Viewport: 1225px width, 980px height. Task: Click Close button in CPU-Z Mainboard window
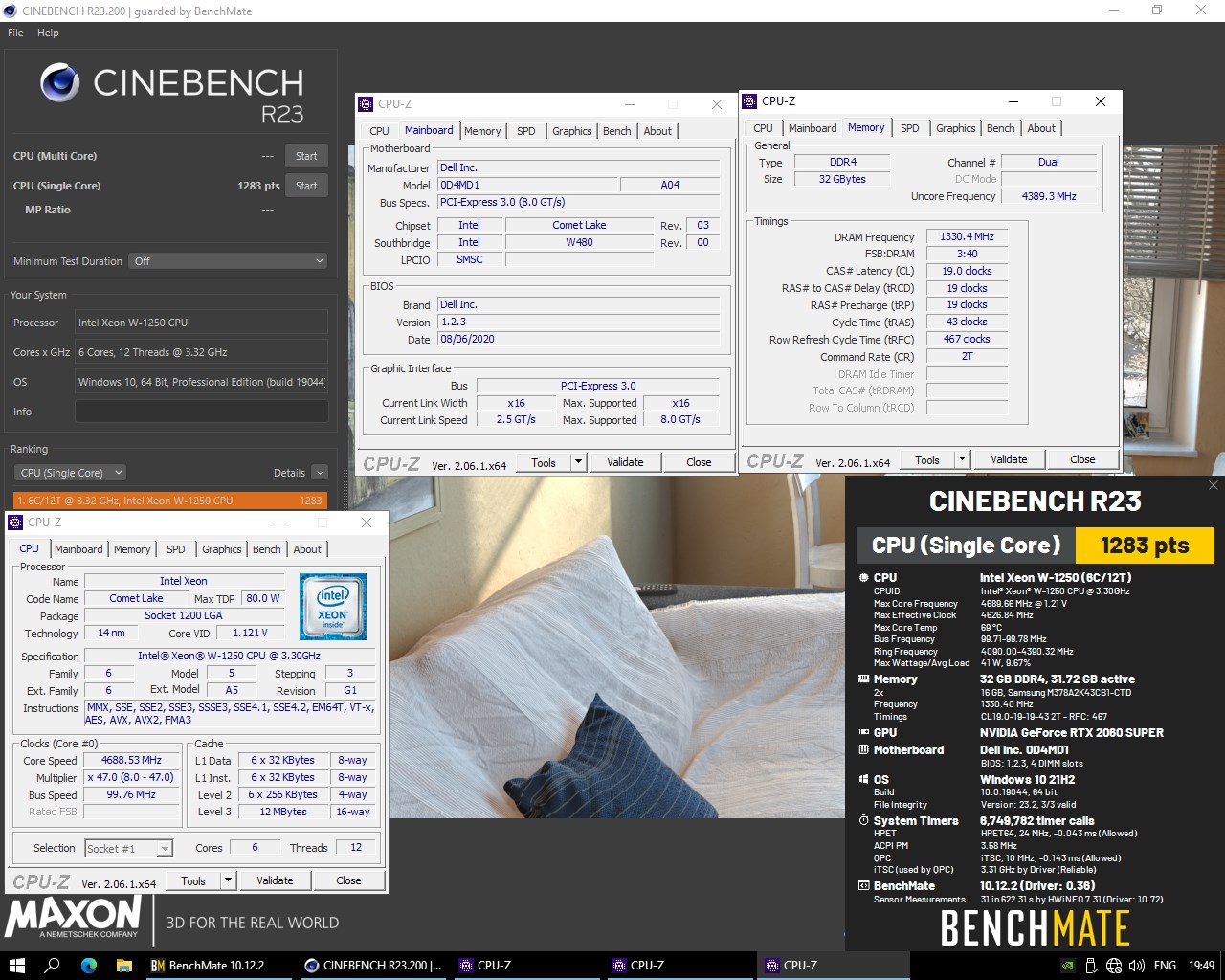click(699, 462)
